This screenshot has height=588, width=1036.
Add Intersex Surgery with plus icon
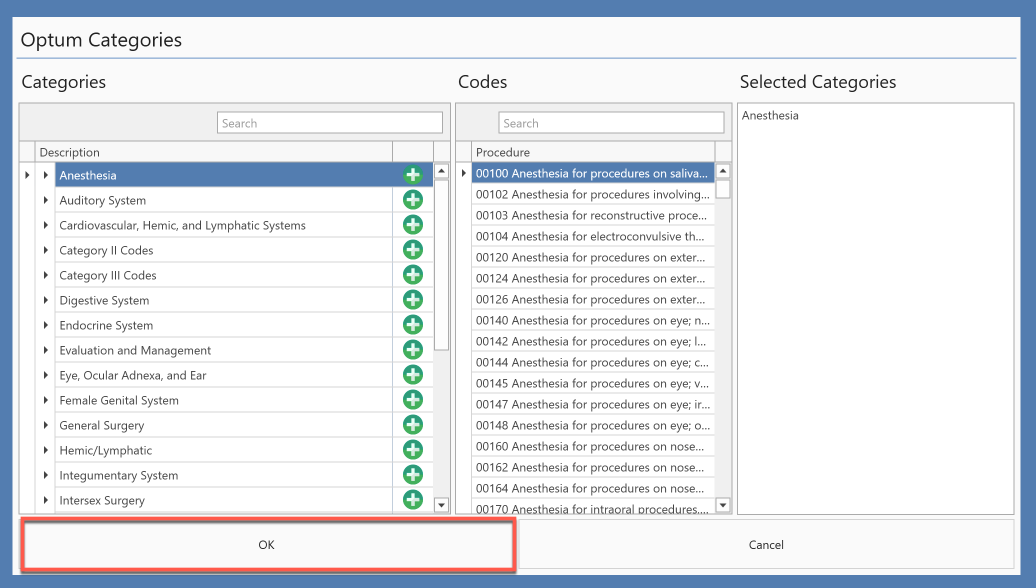point(413,500)
